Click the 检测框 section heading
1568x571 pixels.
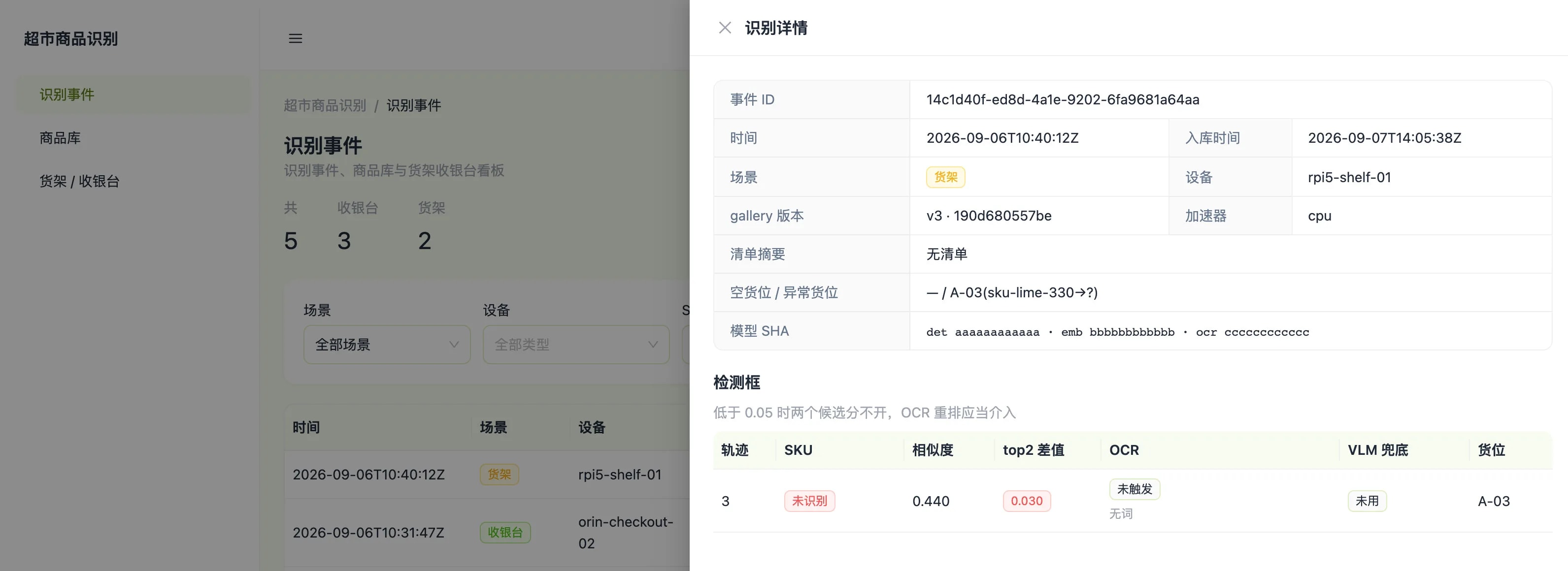(x=736, y=382)
